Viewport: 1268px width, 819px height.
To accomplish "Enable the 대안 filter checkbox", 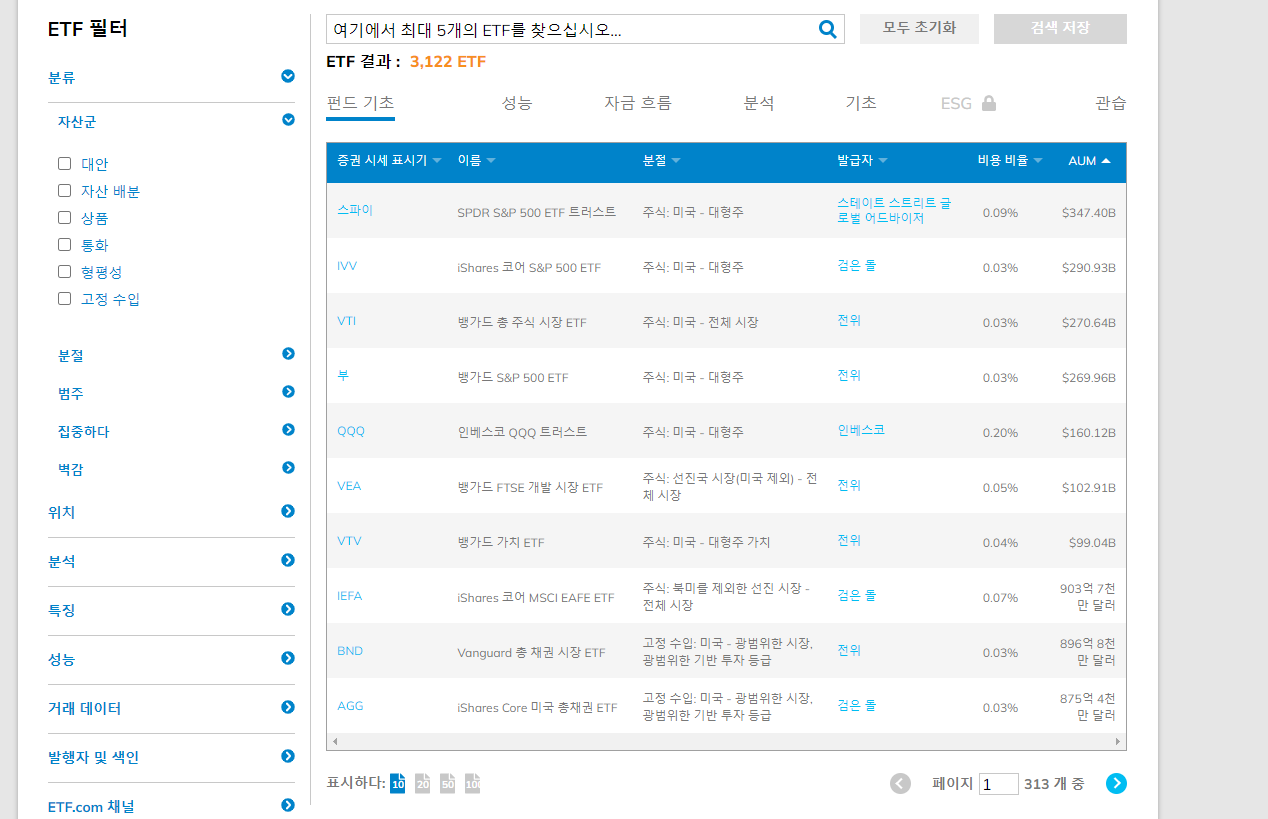I will click(x=64, y=163).
